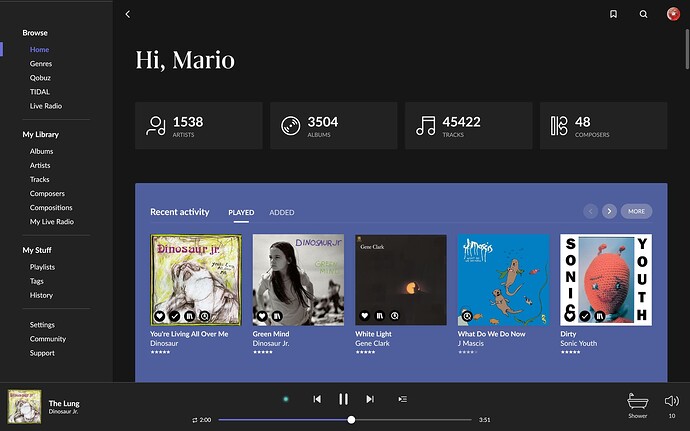The height and width of the screenshot is (431, 690).
Task: Click the J Mascis artist name
Action: [x=470, y=343]
